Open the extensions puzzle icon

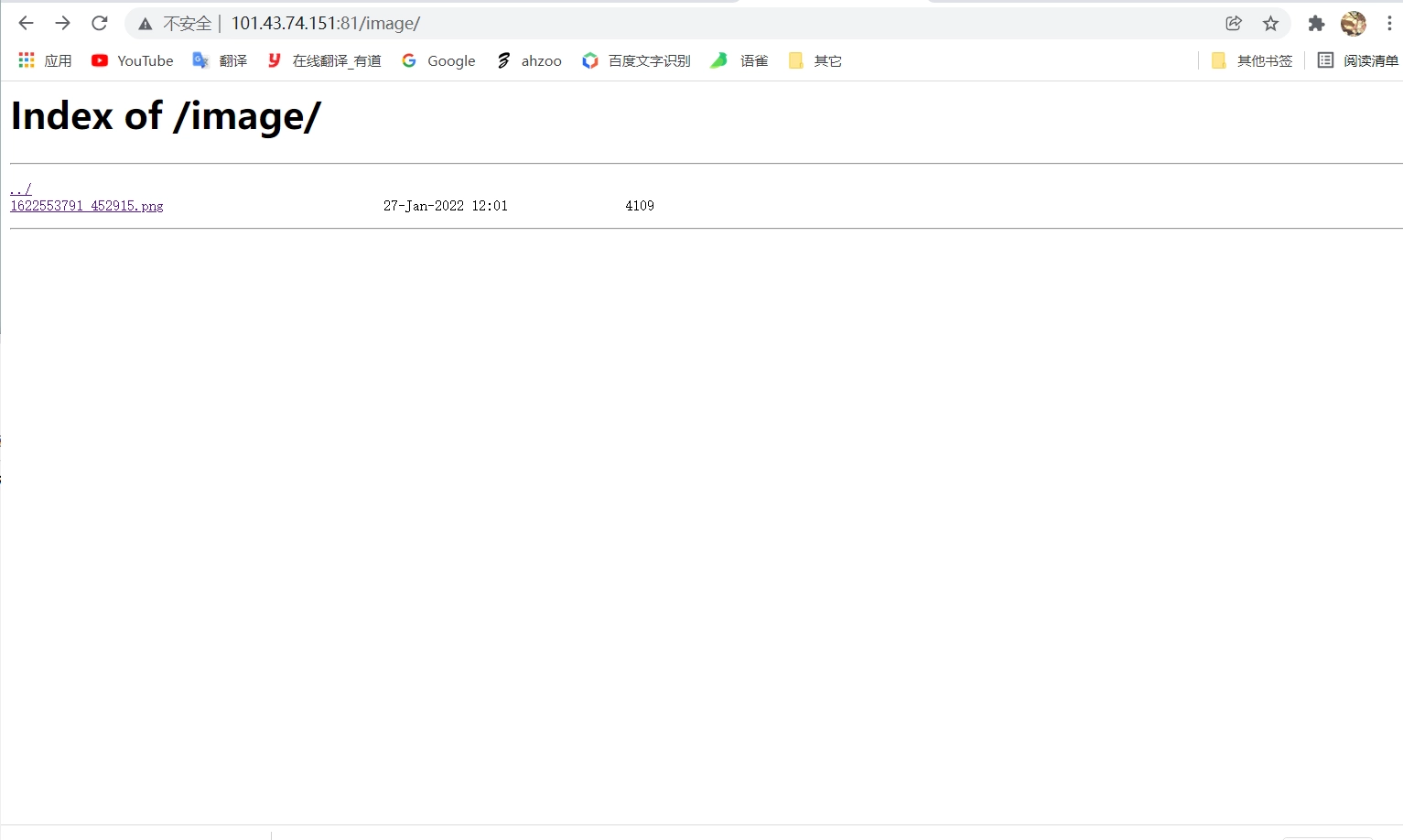tap(1316, 23)
